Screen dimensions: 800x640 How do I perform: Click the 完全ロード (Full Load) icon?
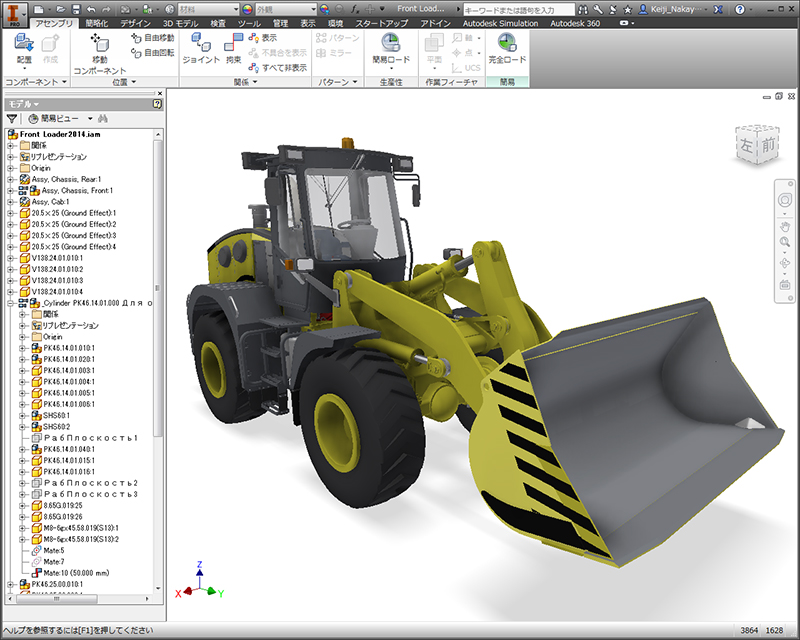(x=507, y=46)
